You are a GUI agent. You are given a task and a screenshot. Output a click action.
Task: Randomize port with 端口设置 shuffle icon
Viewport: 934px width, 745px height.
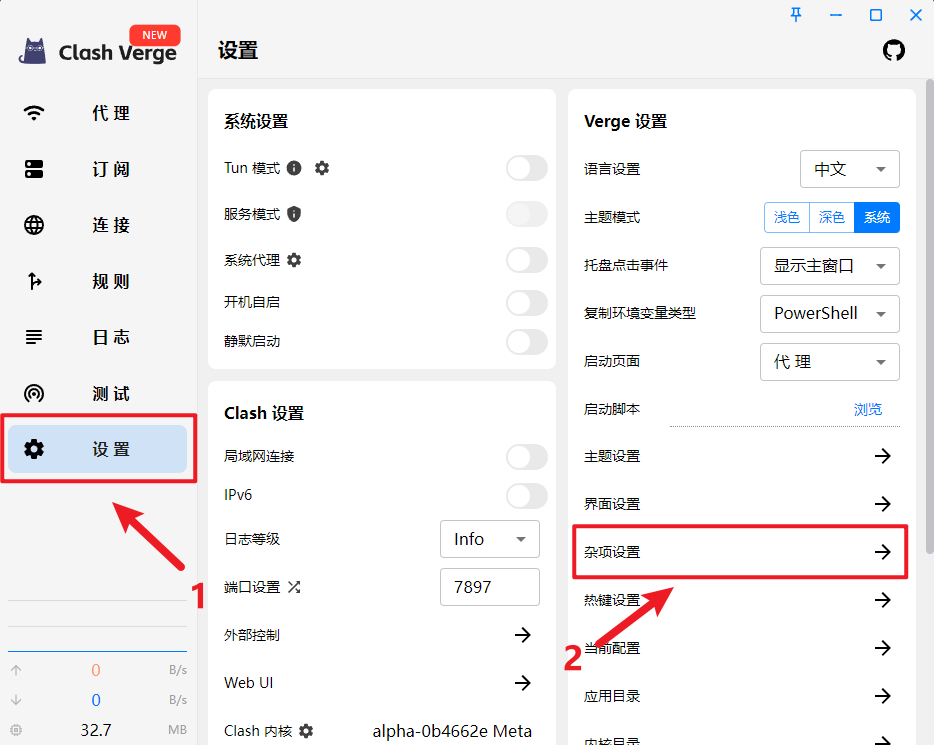(294, 587)
